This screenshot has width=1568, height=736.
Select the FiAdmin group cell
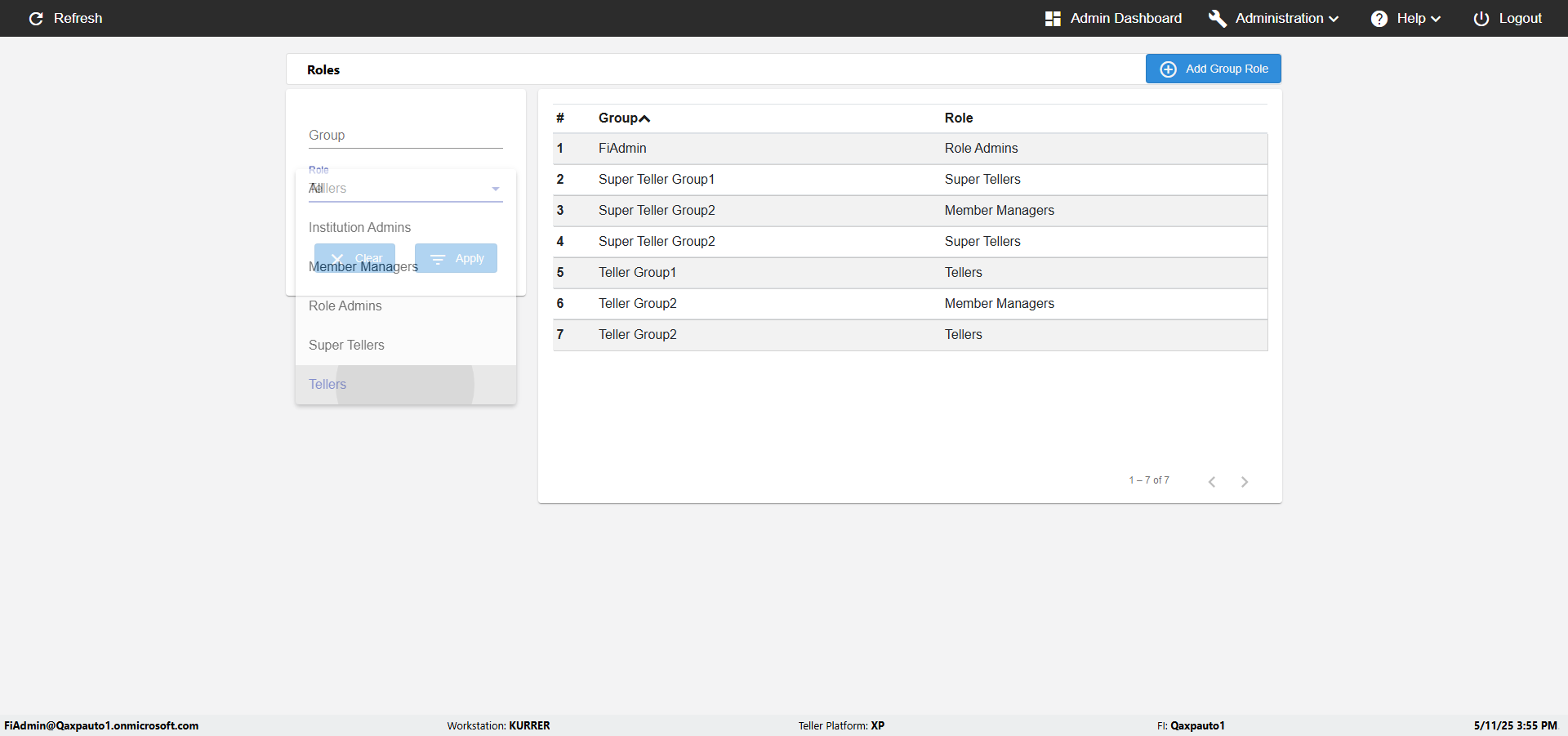click(x=622, y=148)
